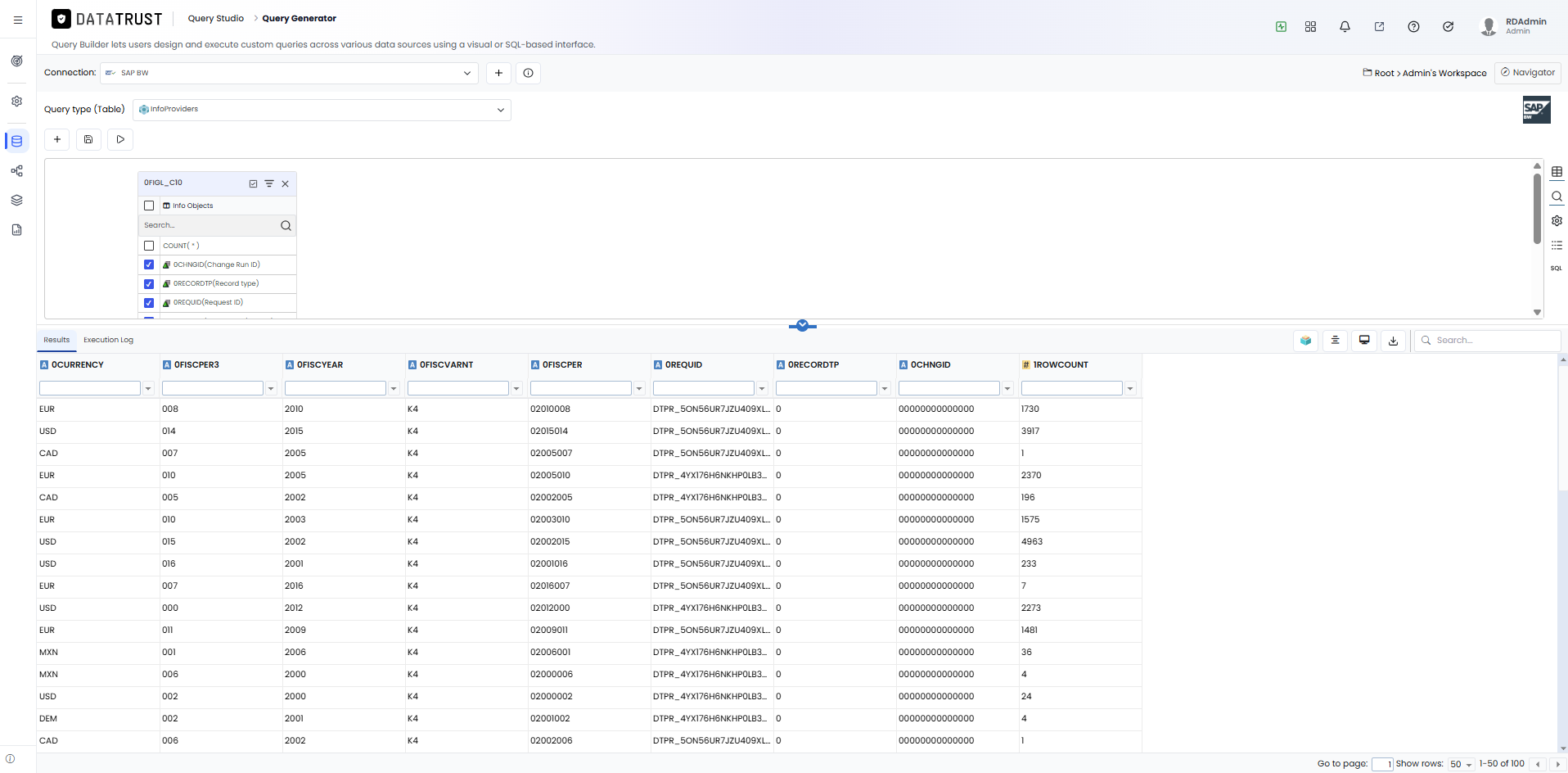This screenshot has width=1568, height=773.
Task: Select the database sidebar icon
Action: [16, 141]
